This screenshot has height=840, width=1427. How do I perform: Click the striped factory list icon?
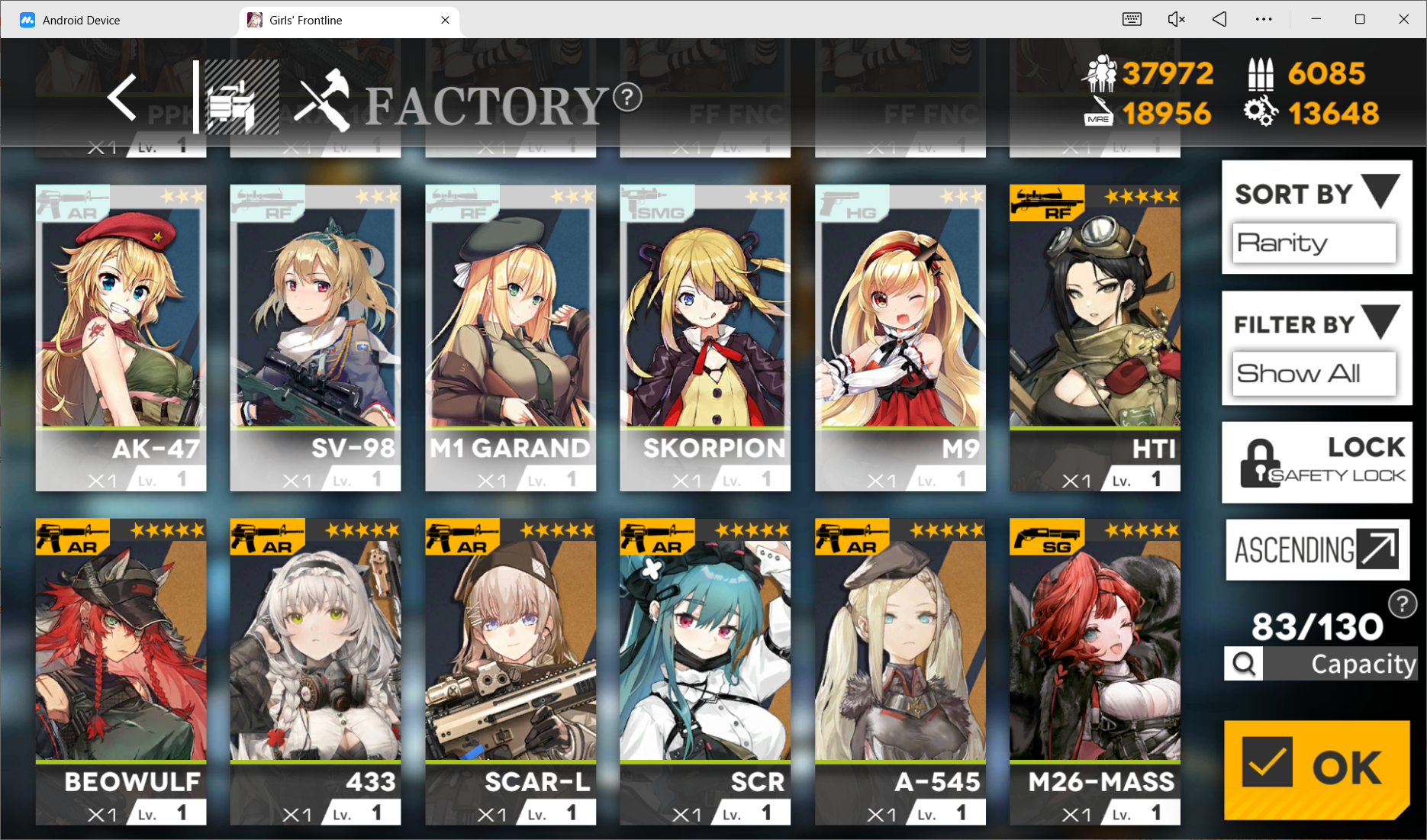(x=237, y=98)
